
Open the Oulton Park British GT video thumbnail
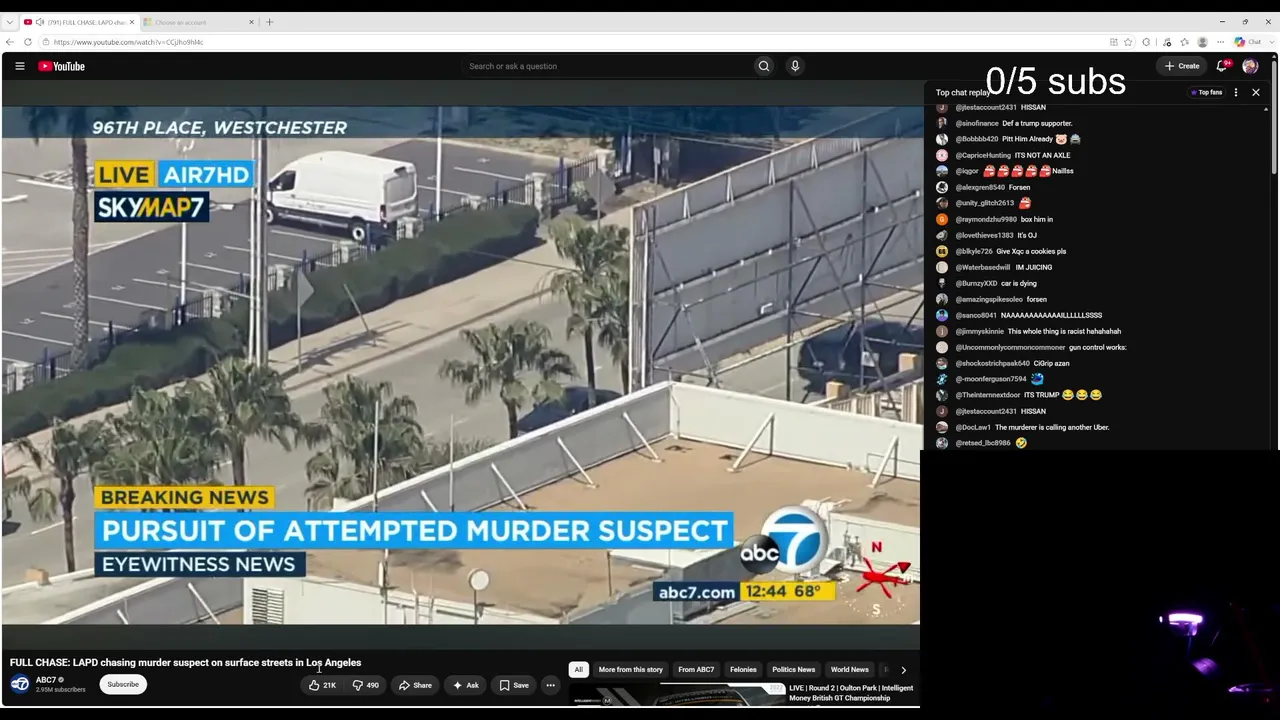(x=678, y=695)
